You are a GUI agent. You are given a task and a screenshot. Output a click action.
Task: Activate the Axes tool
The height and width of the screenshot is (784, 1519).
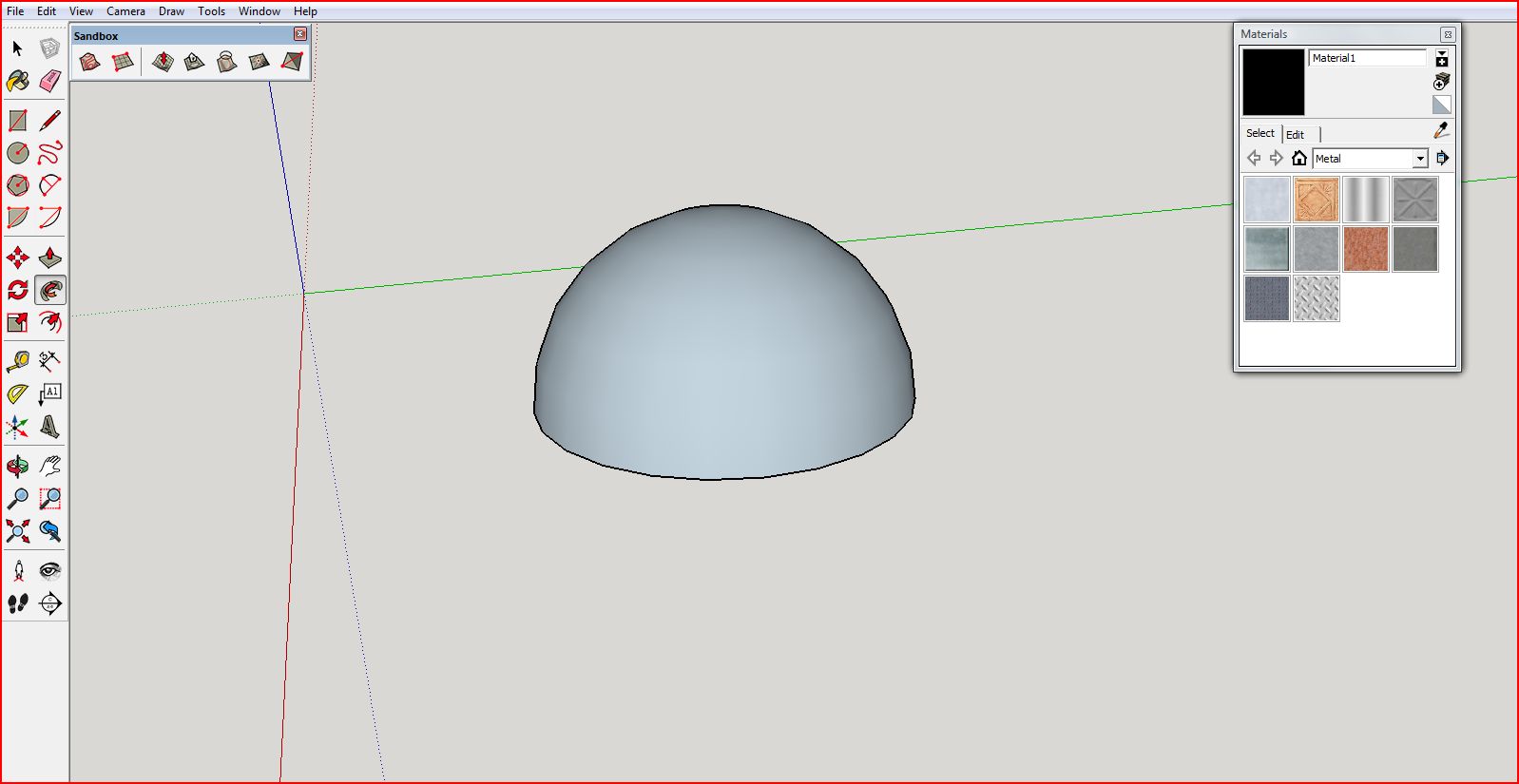coord(18,427)
